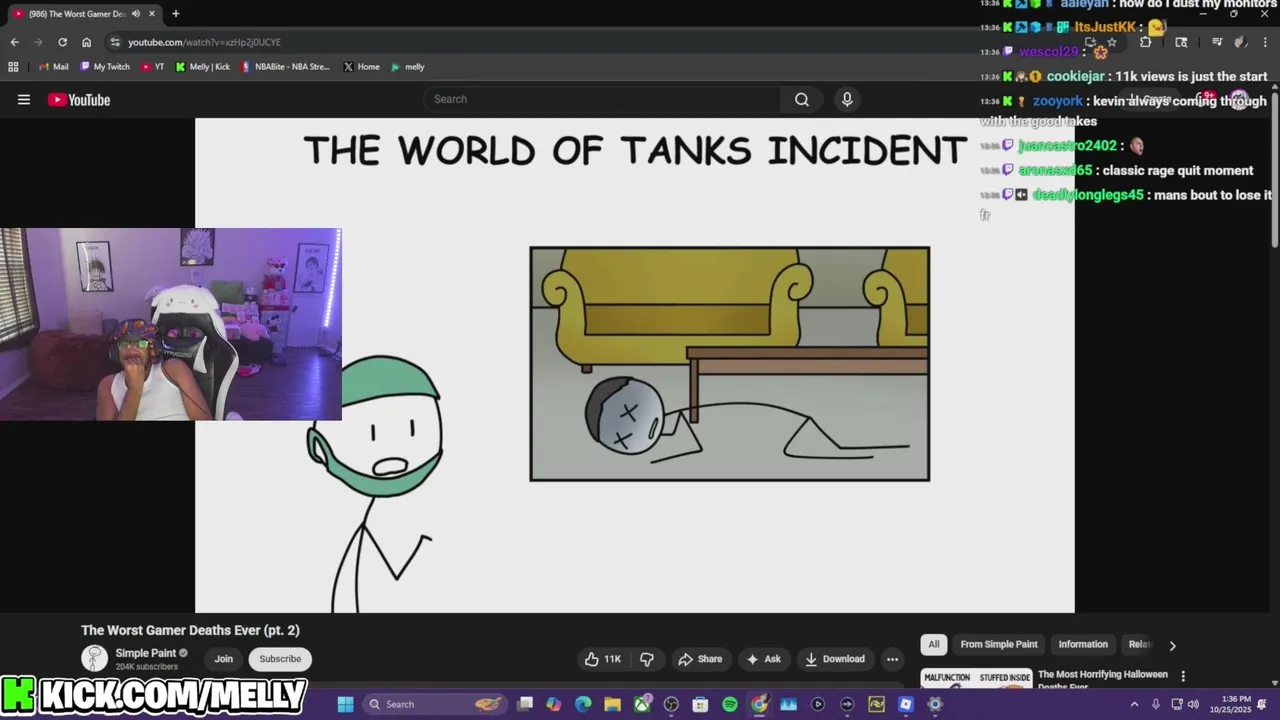This screenshot has height=720, width=1280.
Task: Open the NBABite bookmark
Action: [285, 67]
